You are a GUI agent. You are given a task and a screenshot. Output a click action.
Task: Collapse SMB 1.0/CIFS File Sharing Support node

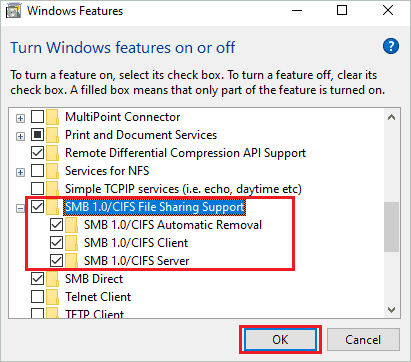(x=20, y=208)
